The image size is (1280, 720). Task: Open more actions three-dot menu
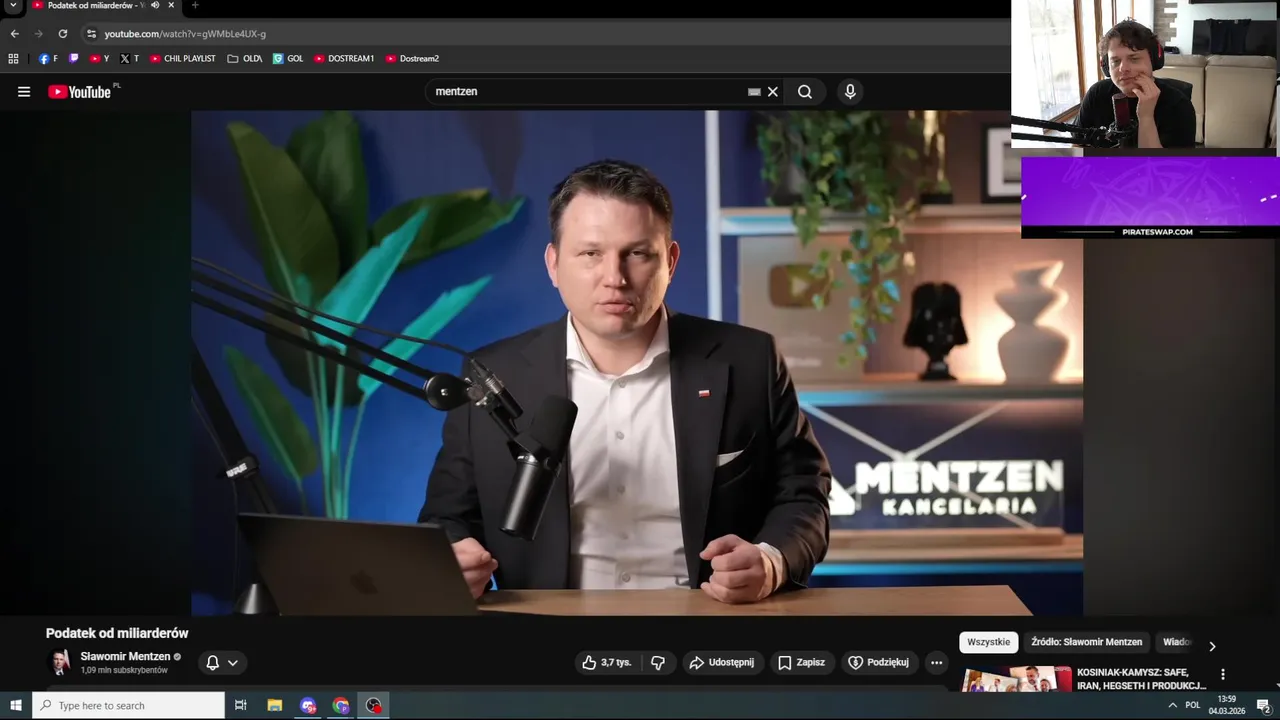(936, 663)
